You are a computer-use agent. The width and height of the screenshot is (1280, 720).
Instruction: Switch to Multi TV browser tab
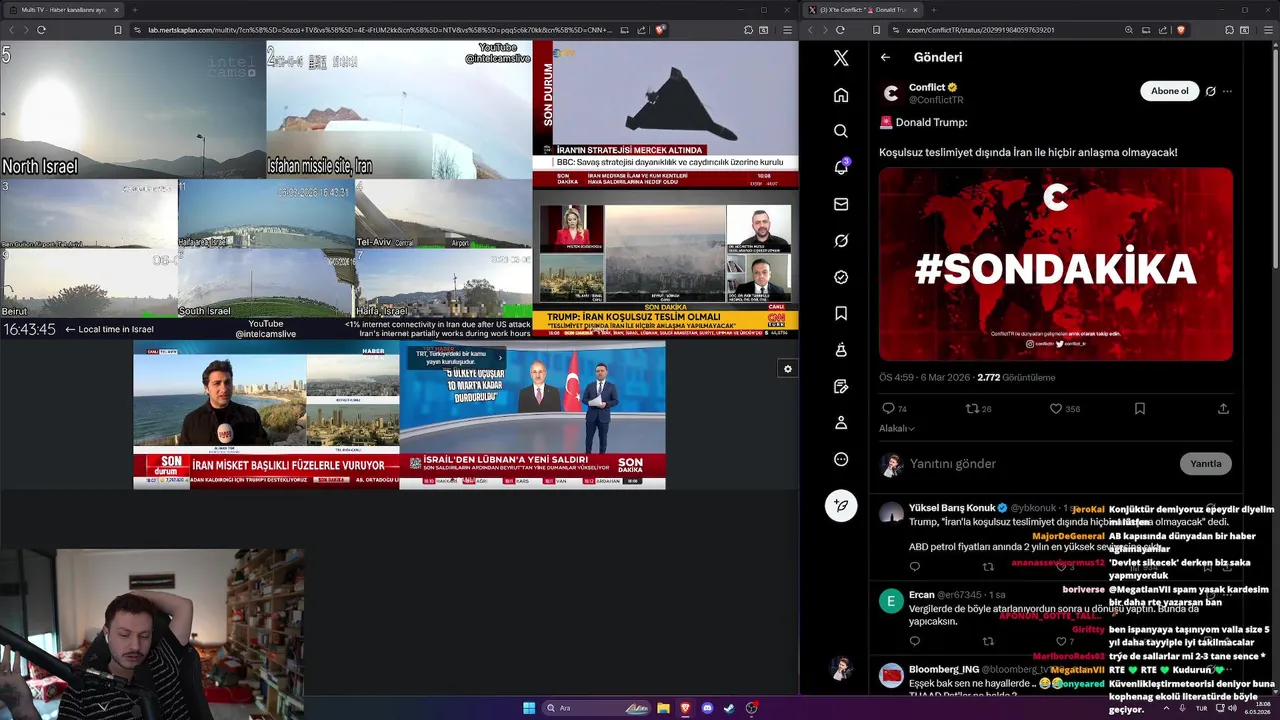[66, 10]
